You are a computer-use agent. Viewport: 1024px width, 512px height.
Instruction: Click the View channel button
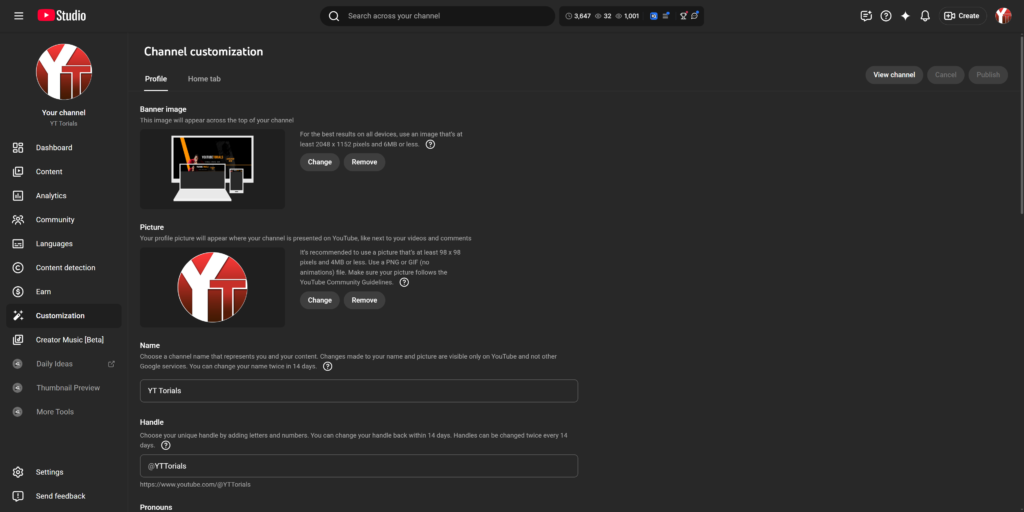tap(894, 75)
